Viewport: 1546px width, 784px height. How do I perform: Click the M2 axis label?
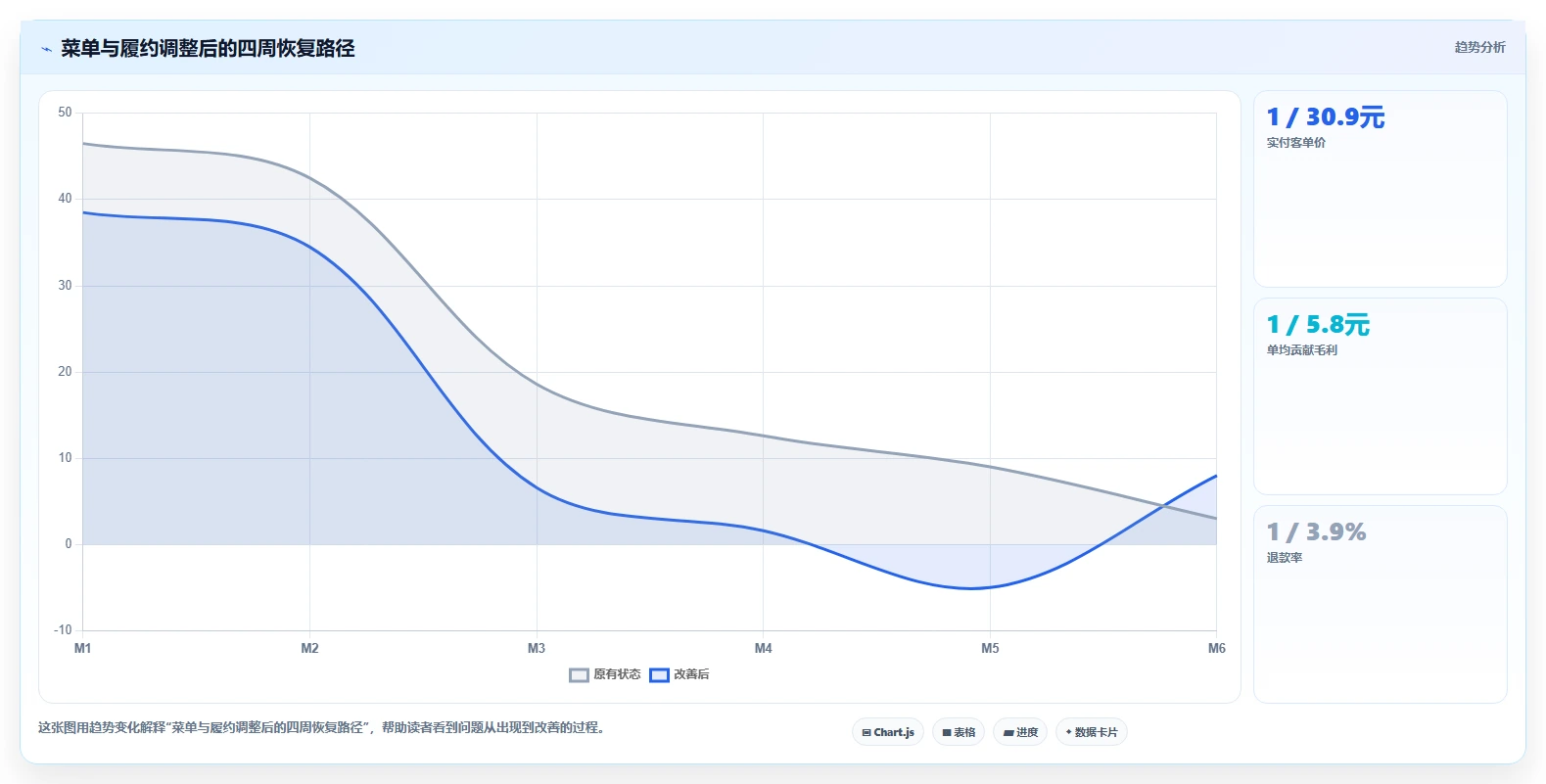pos(309,648)
